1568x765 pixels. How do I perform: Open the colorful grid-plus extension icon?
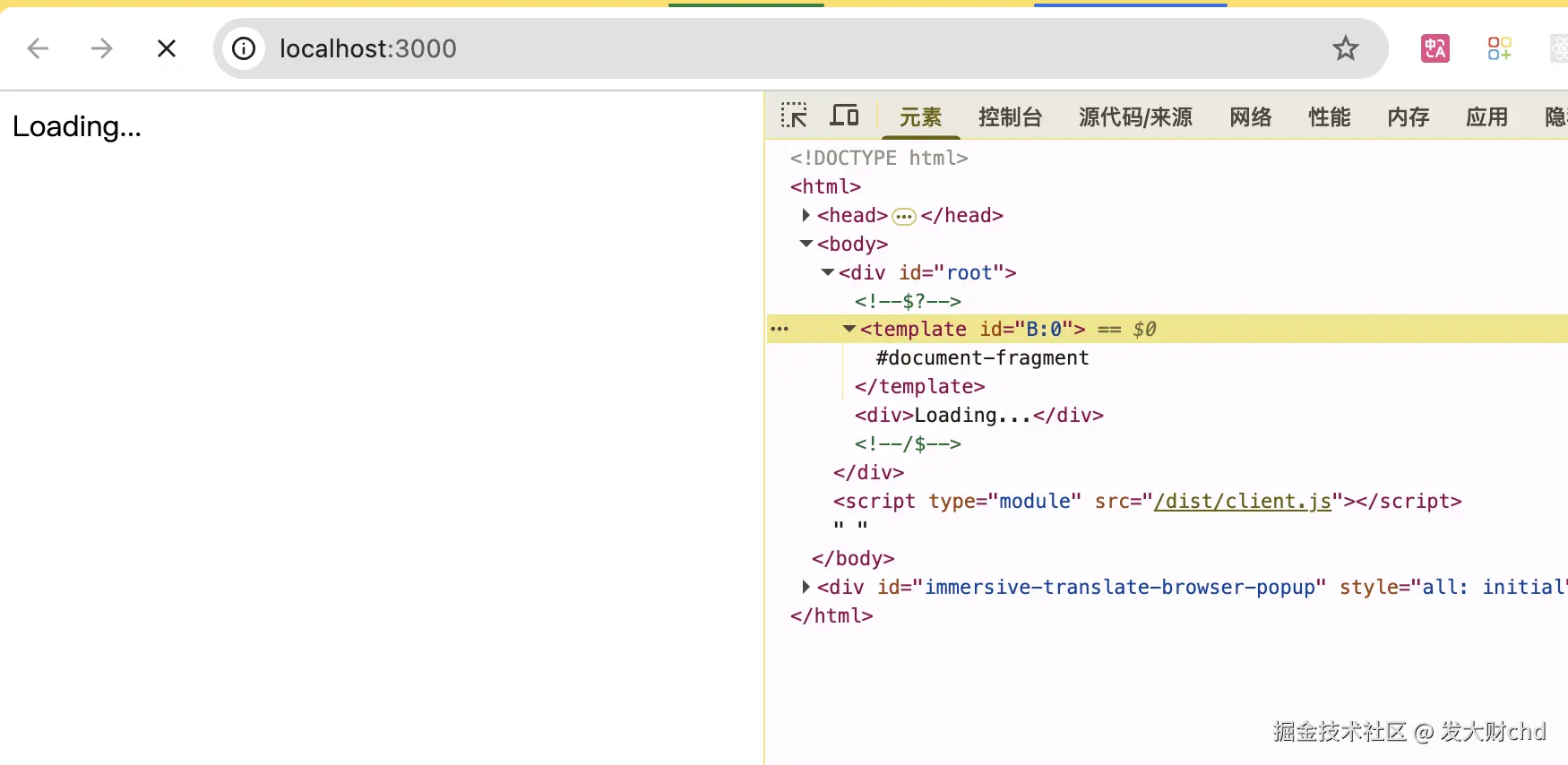[1499, 48]
